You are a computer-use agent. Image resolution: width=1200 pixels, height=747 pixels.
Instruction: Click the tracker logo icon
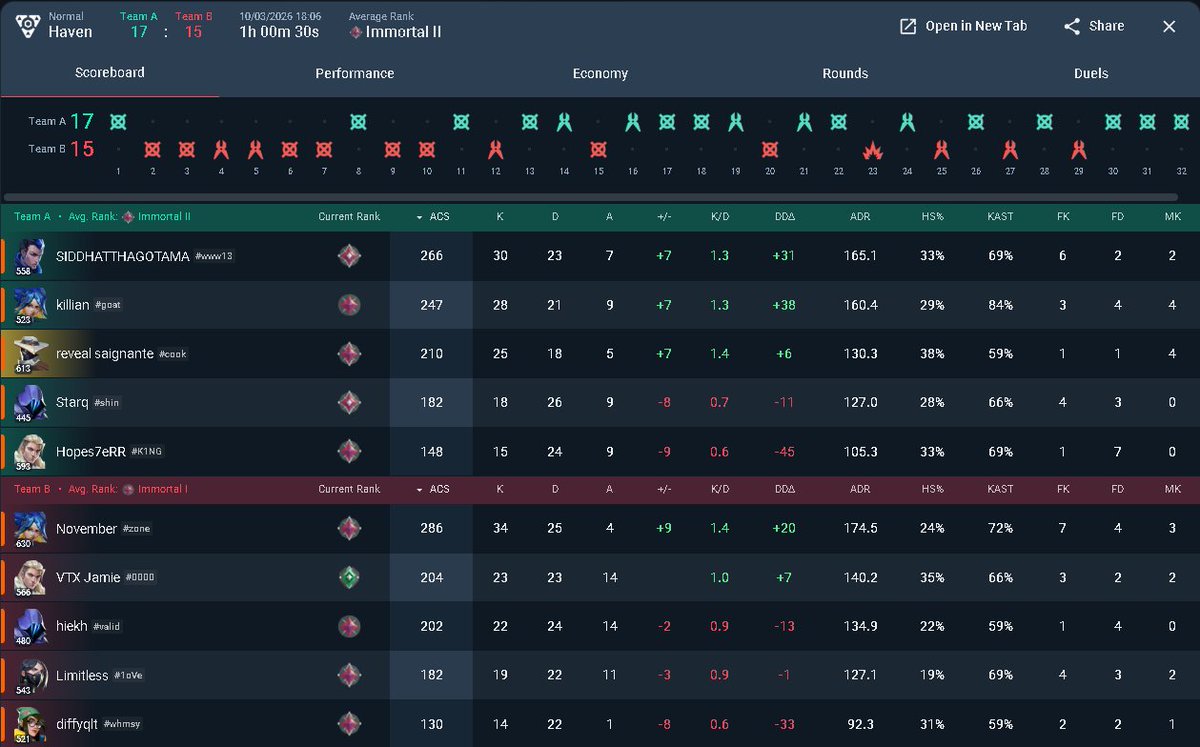pyautogui.click(x=28, y=25)
